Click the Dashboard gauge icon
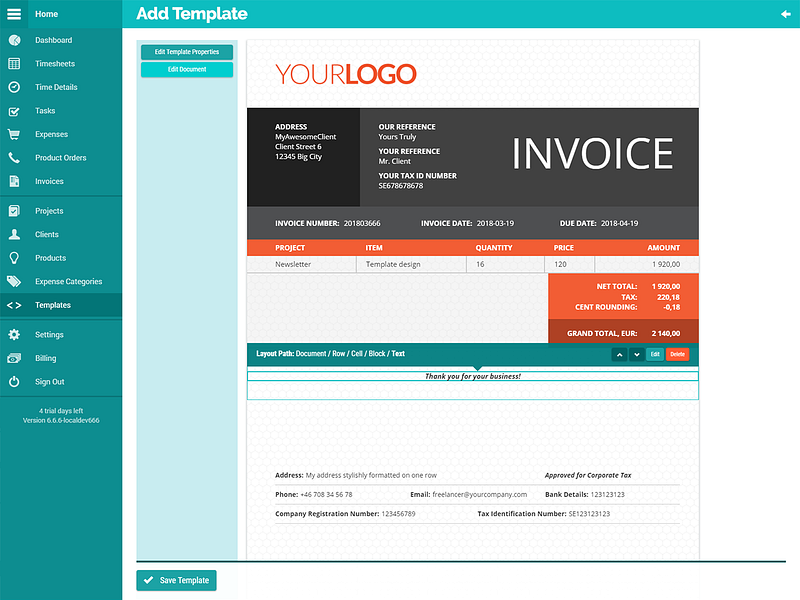Image resolution: width=800 pixels, height=600 pixels. (x=14, y=40)
